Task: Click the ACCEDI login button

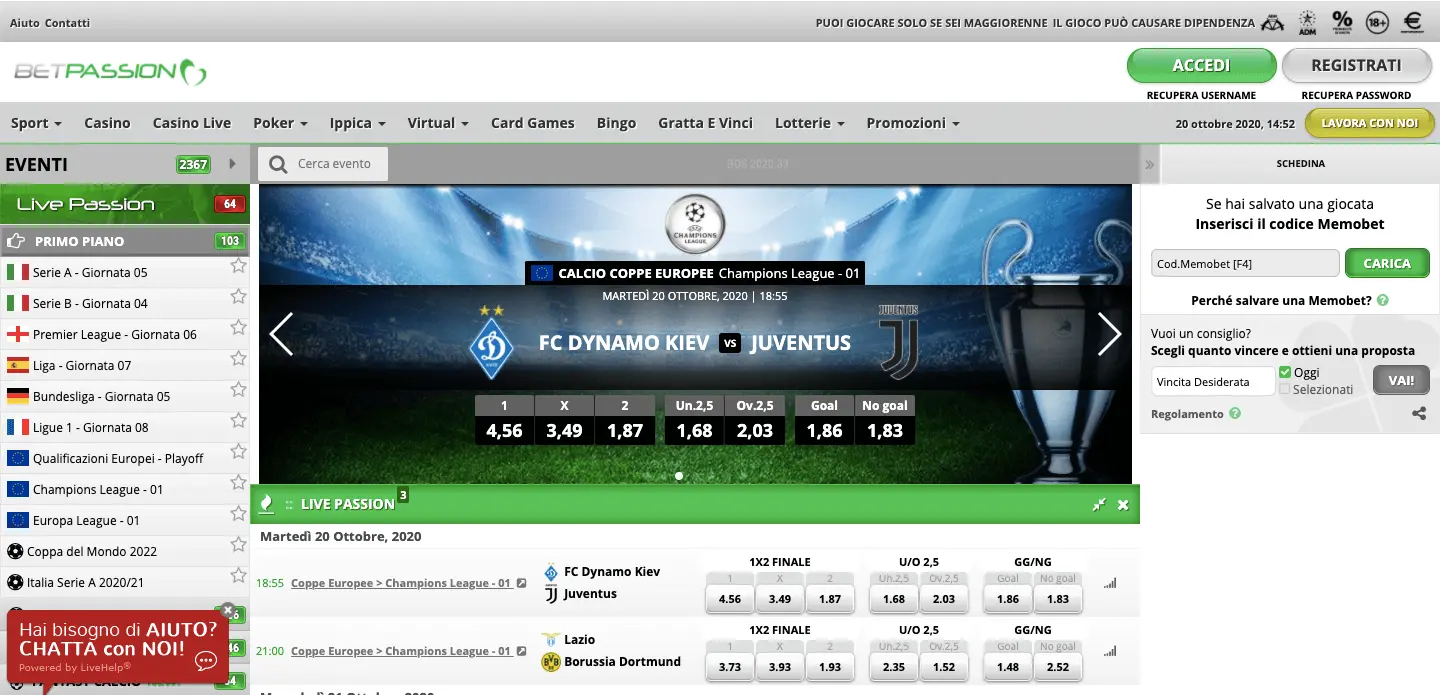Action: [1201, 65]
